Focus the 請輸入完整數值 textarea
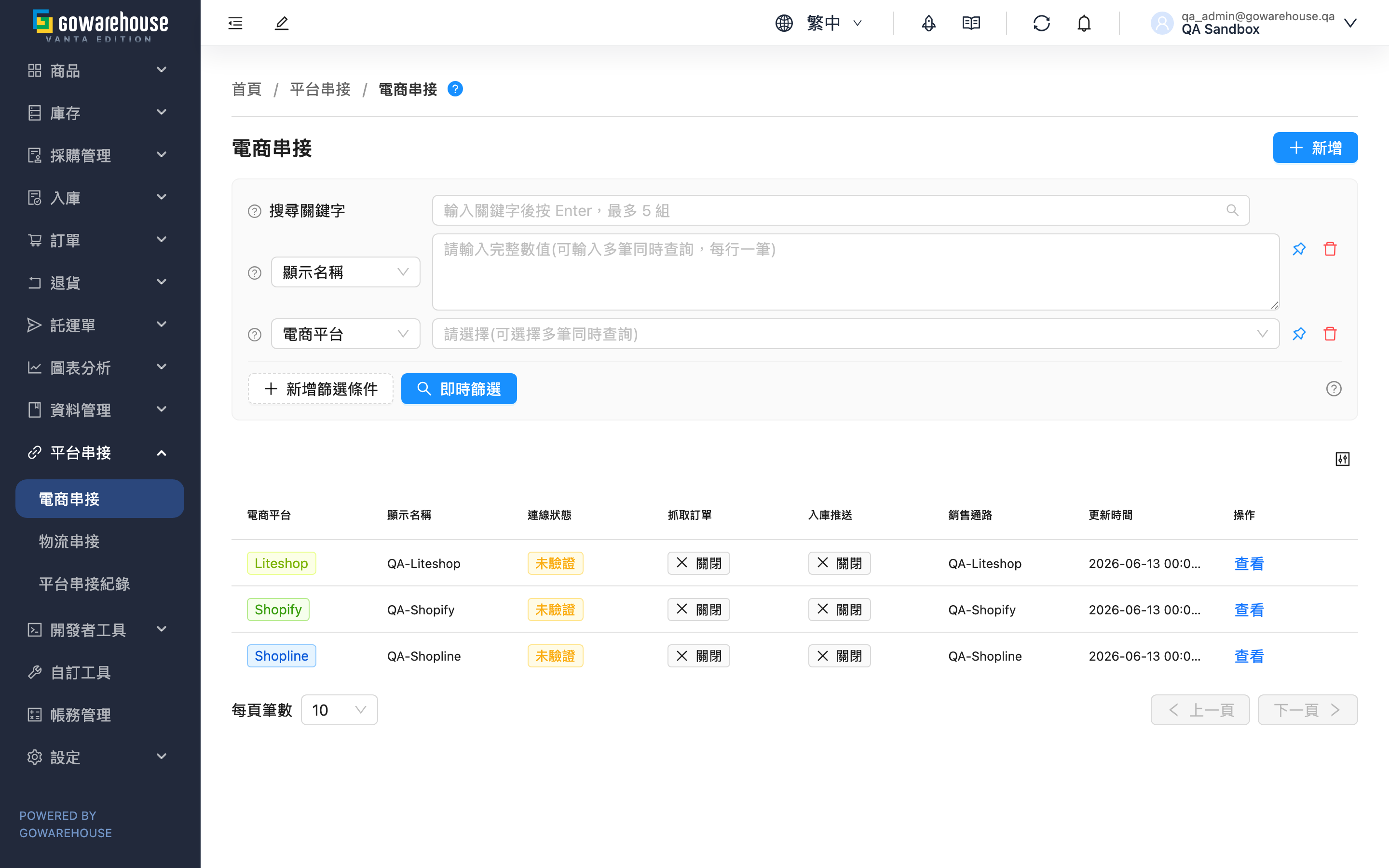Image resolution: width=1389 pixels, height=868 pixels. [x=856, y=272]
